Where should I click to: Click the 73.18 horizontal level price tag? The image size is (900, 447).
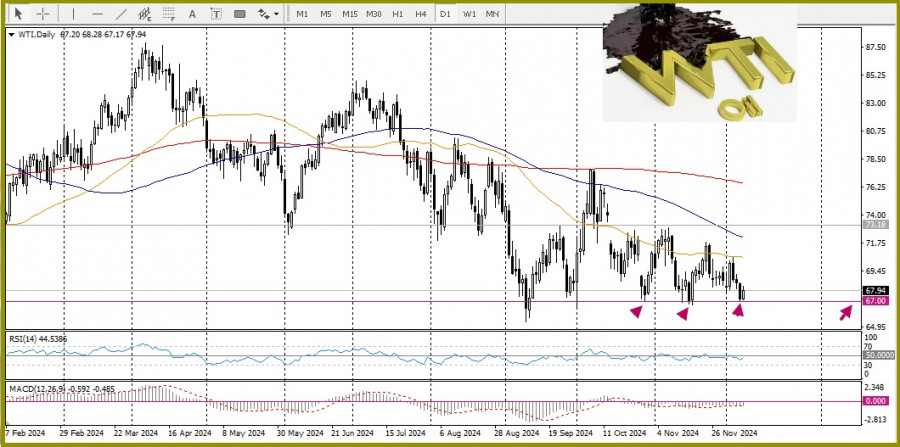tap(874, 224)
